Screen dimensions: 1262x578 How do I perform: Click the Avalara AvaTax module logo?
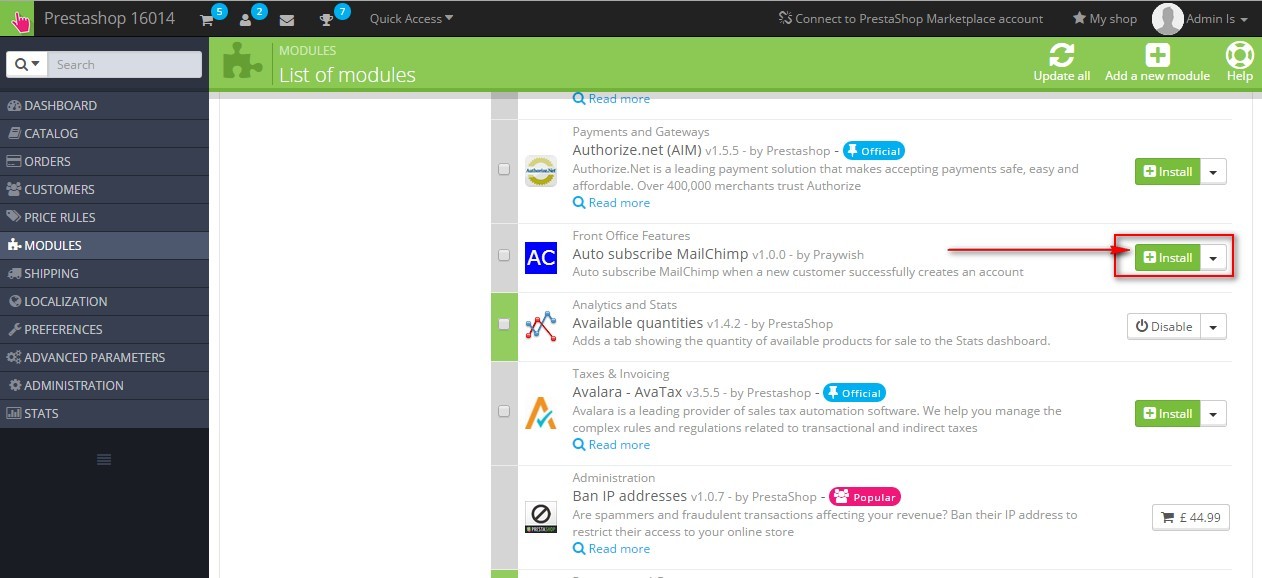[x=541, y=413]
